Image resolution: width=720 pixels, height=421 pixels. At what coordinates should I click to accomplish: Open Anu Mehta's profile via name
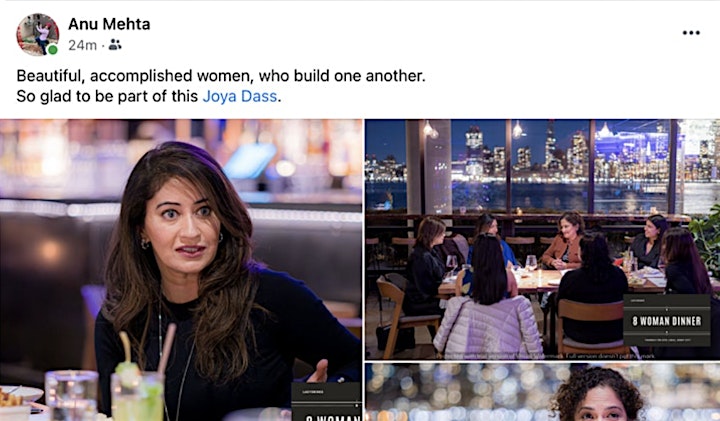point(109,24)
